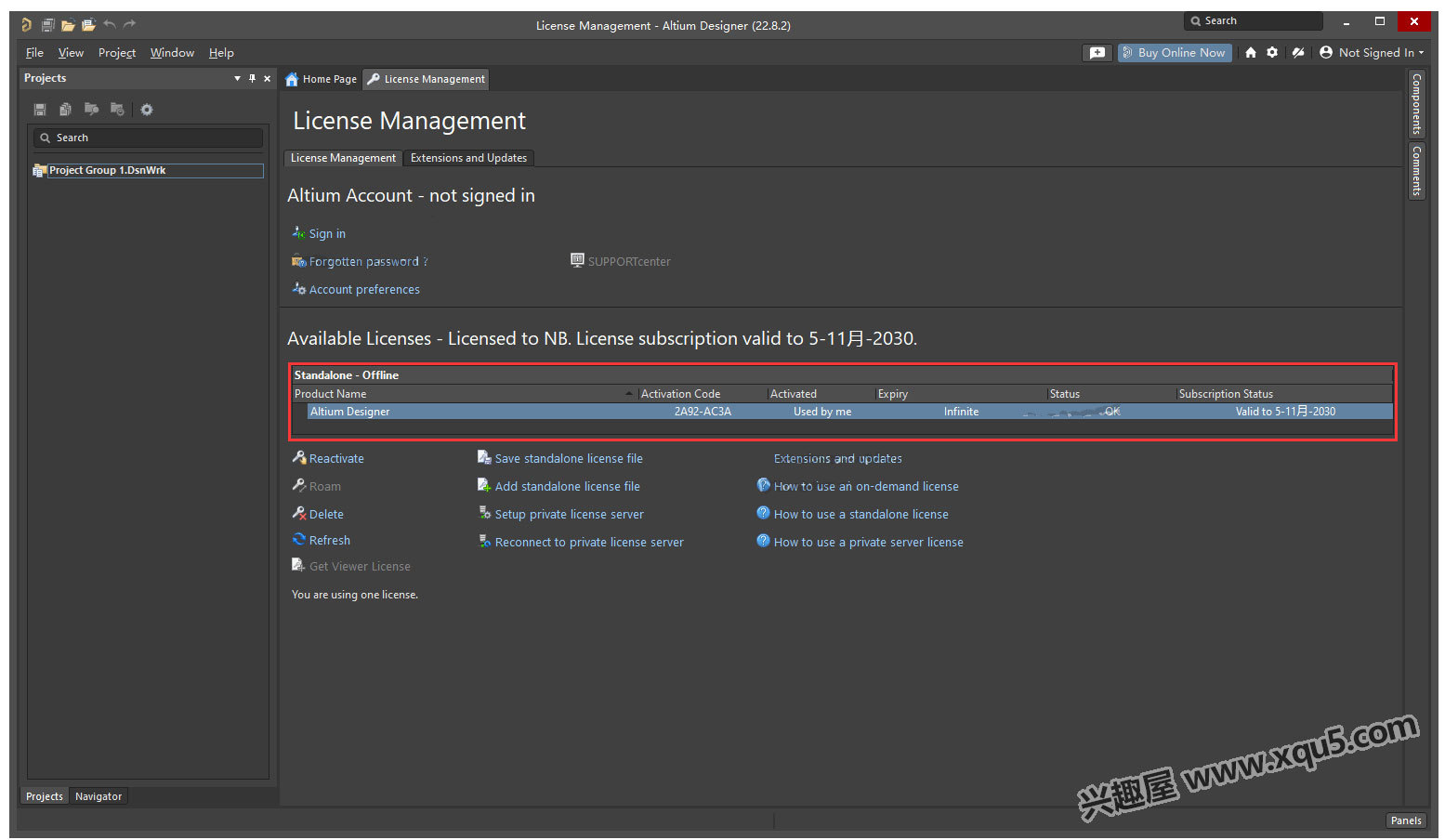Select the Altium Designer license row
1445x840 pixels.
(849, 412)
